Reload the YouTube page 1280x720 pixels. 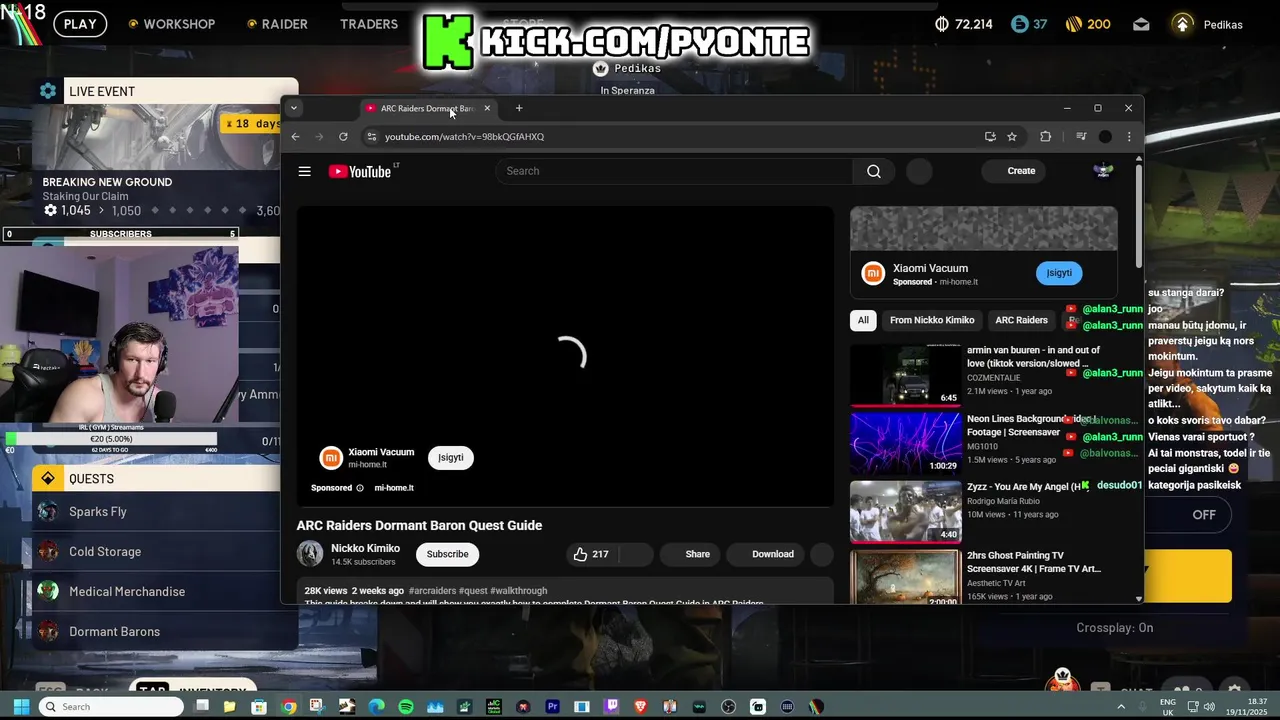point(343,137)
